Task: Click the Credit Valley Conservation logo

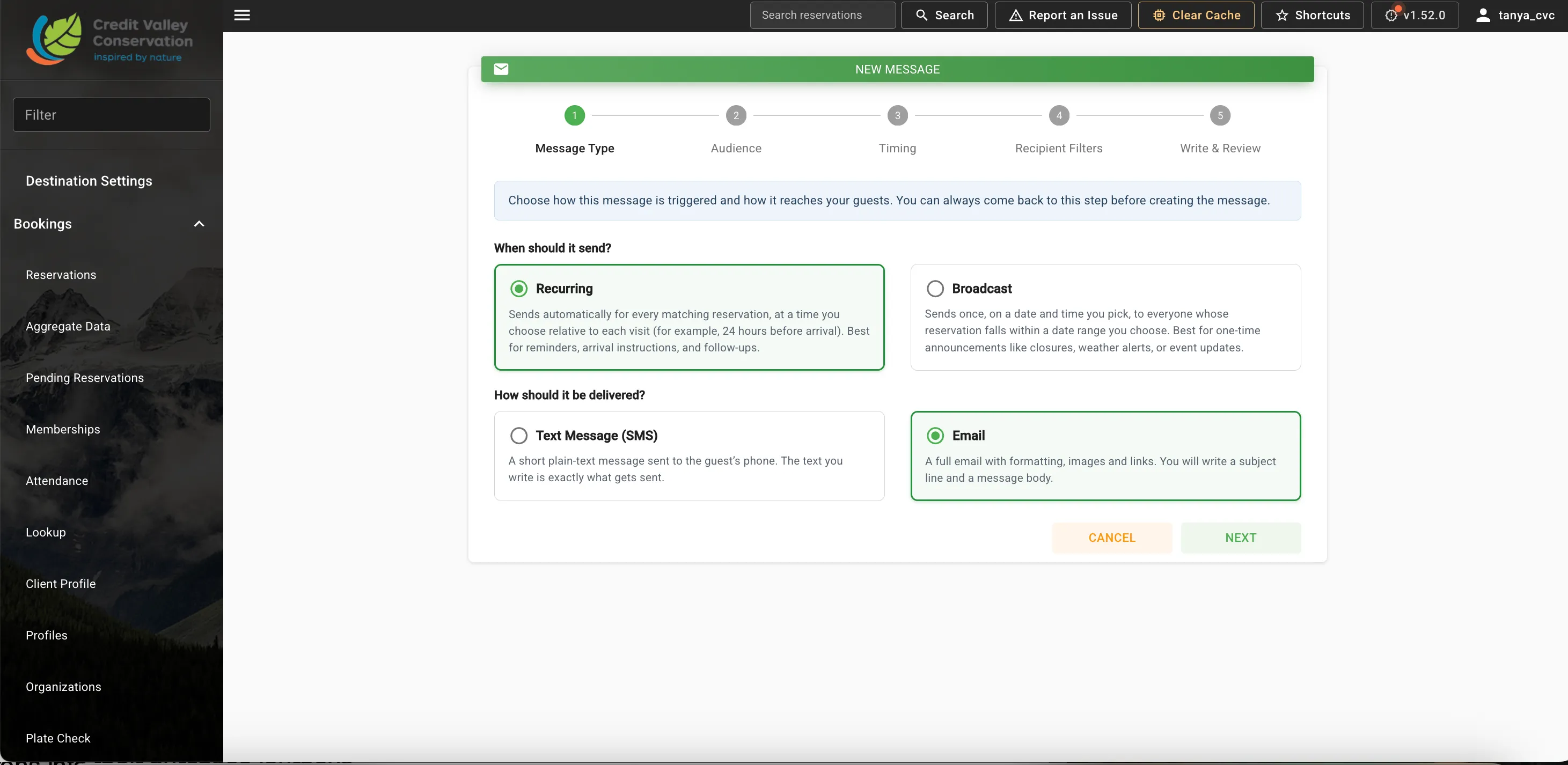Action: pyautogui.click(x=109, y=40)
